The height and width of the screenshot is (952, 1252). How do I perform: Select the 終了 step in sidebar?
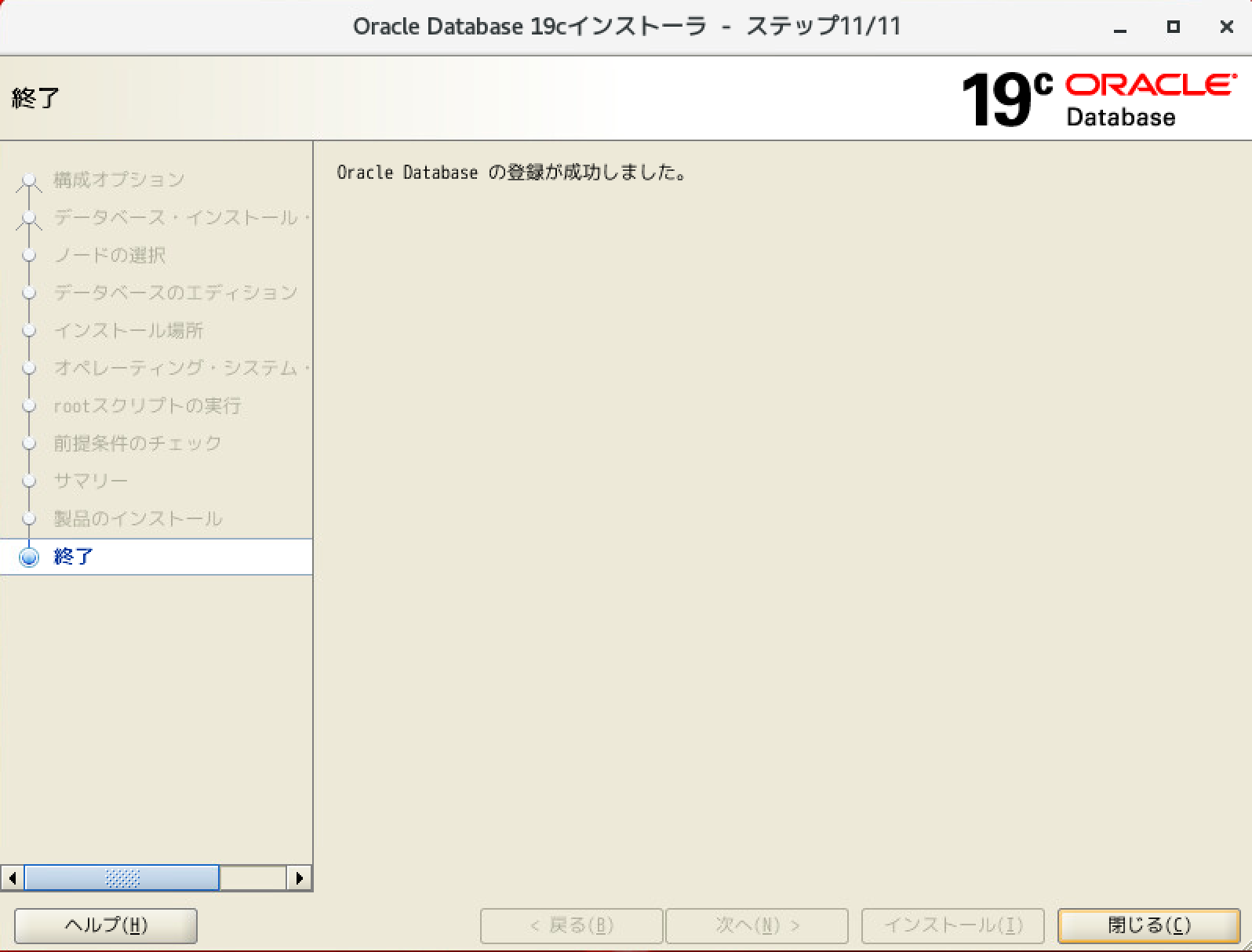(x=156, y=557)
